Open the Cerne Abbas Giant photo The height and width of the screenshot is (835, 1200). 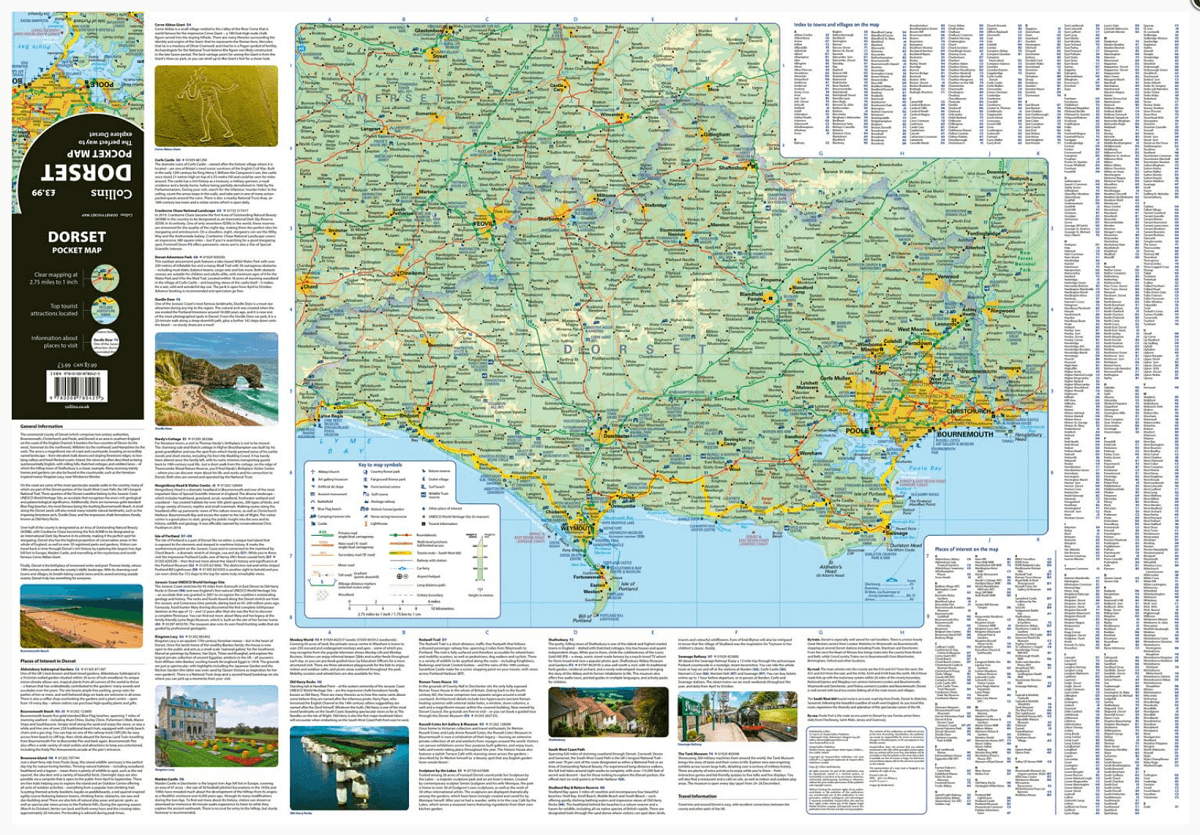[x=216, y=106]
